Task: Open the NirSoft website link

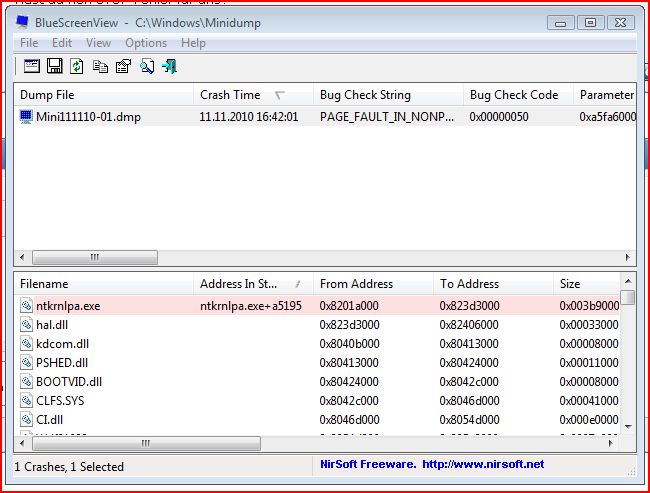Action: (x=483, y=464)
